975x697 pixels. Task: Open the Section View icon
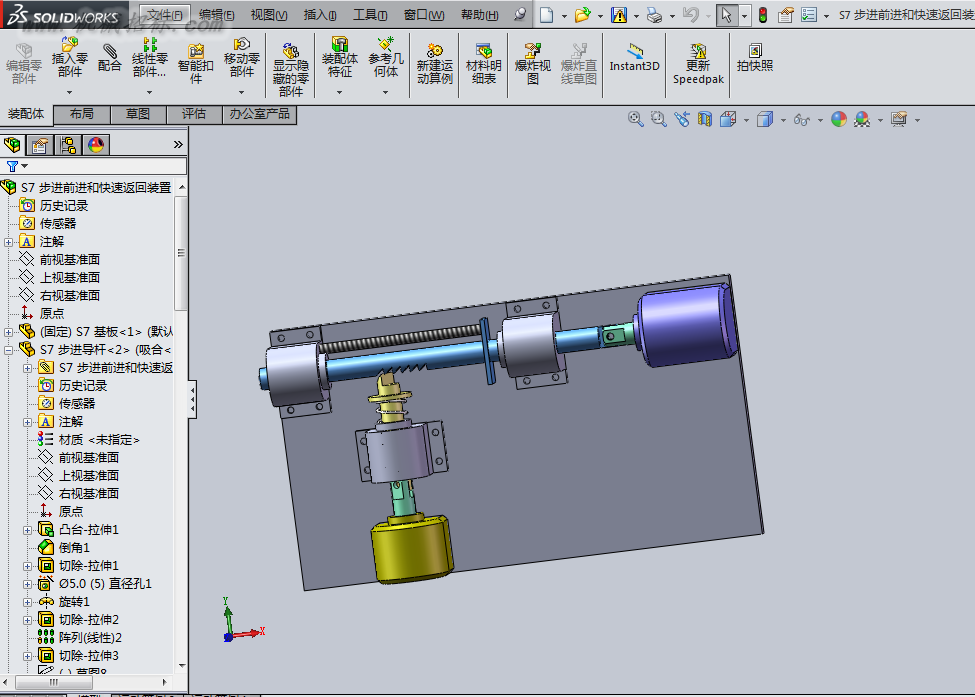coord(705,119)
